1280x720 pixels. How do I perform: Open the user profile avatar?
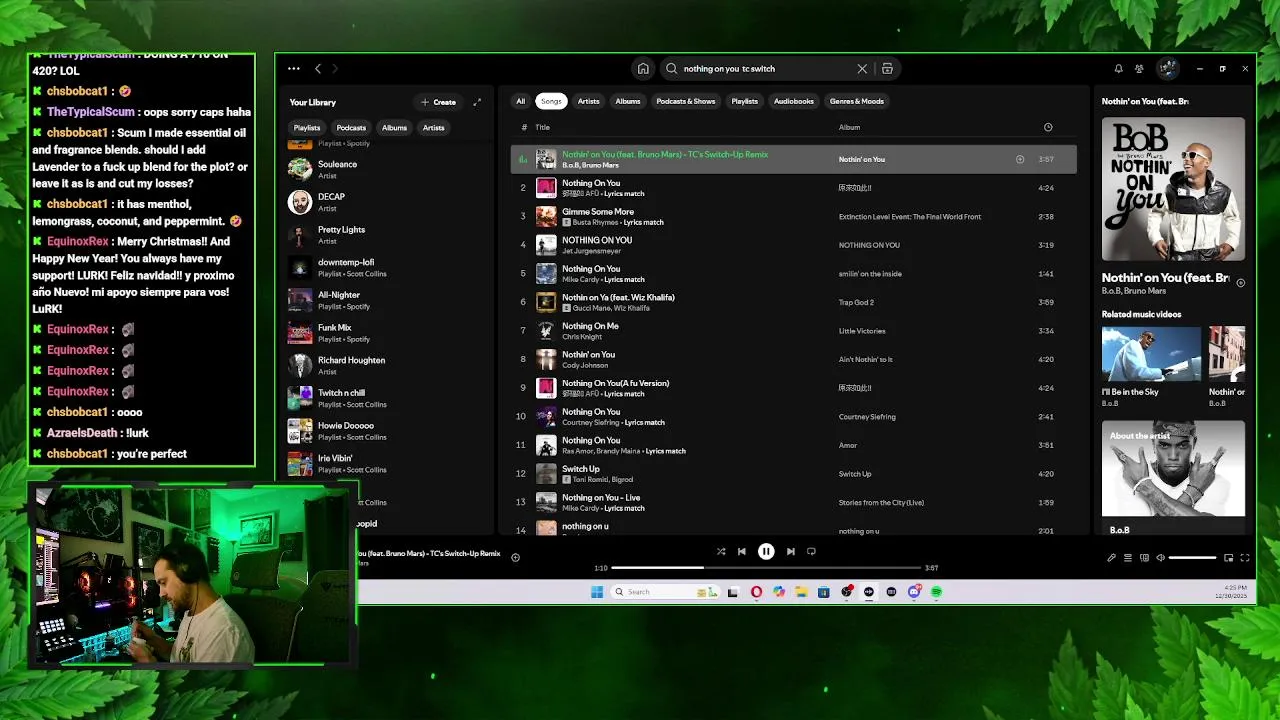tap(1167, 69)
